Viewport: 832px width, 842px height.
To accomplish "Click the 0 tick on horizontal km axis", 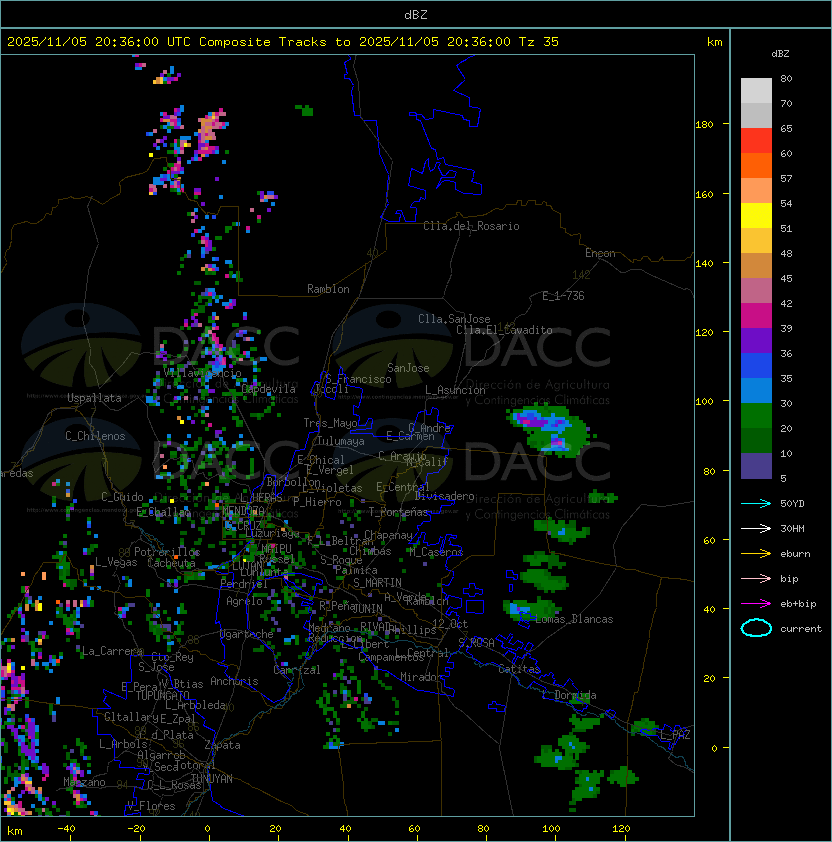I will tap(207, 829).
